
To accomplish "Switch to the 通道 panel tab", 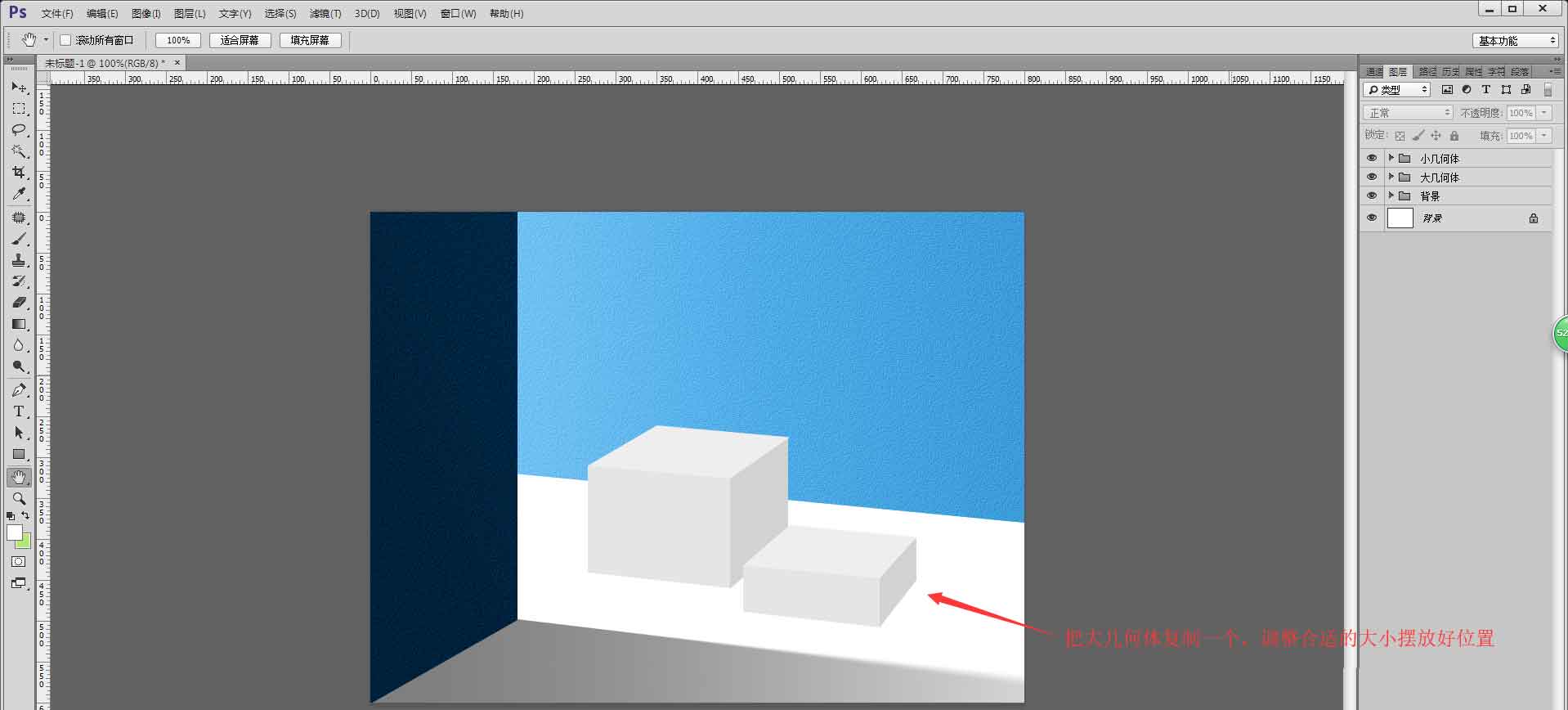I will click(x=1374, y=72).
